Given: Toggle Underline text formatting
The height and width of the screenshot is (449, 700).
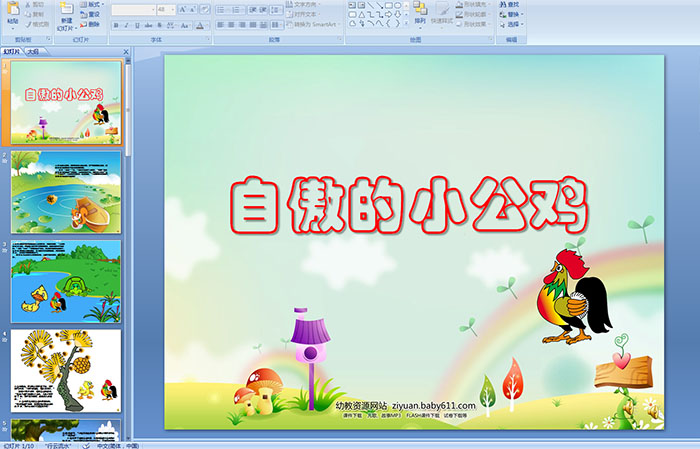Looking at the screenshot, I should tap(135, 25).
